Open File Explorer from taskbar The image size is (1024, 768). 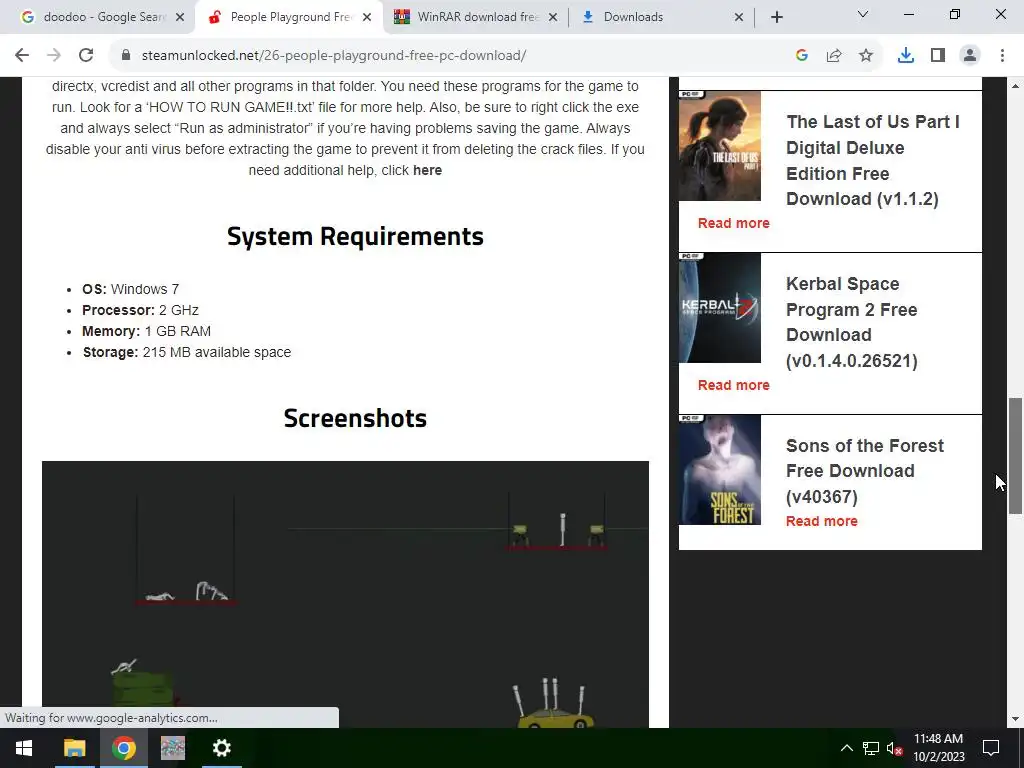tap(74, 748)
